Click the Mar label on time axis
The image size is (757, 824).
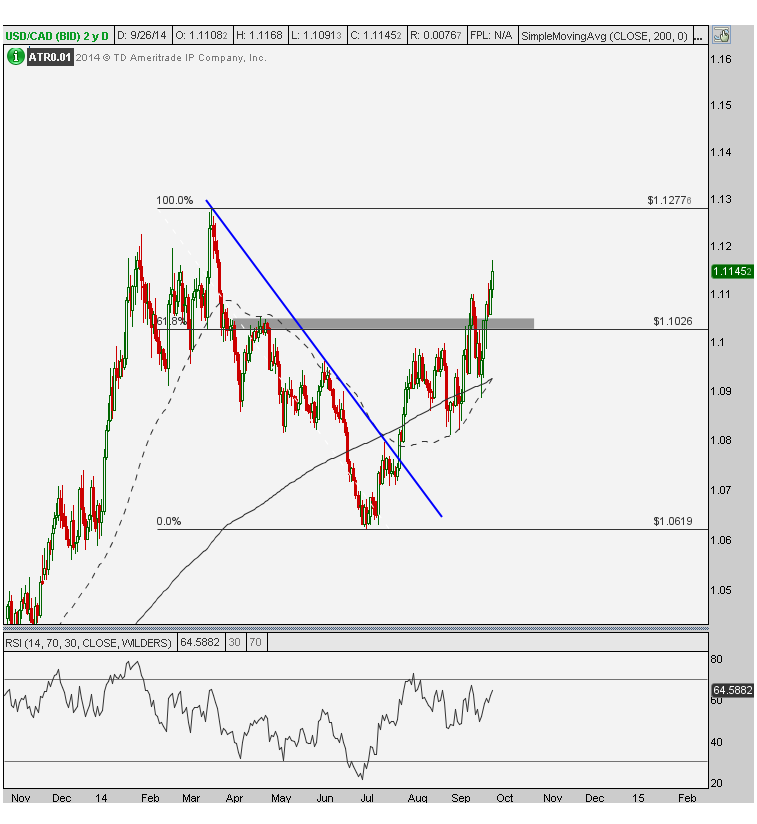191,798
